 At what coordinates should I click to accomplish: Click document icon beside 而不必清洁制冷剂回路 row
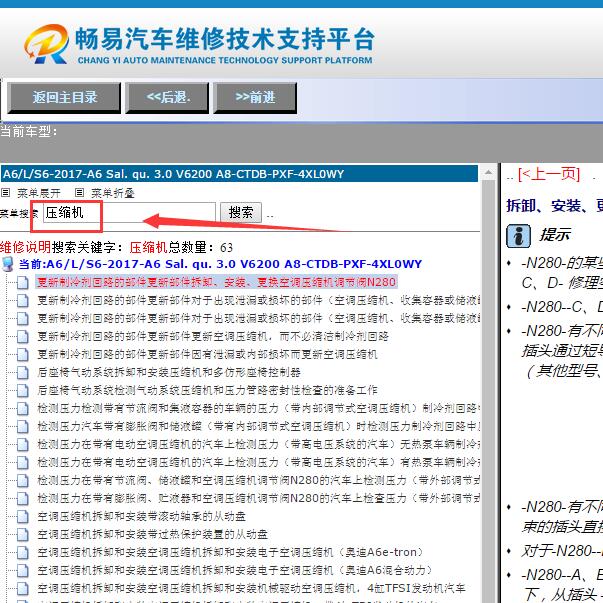click(23, 336)
